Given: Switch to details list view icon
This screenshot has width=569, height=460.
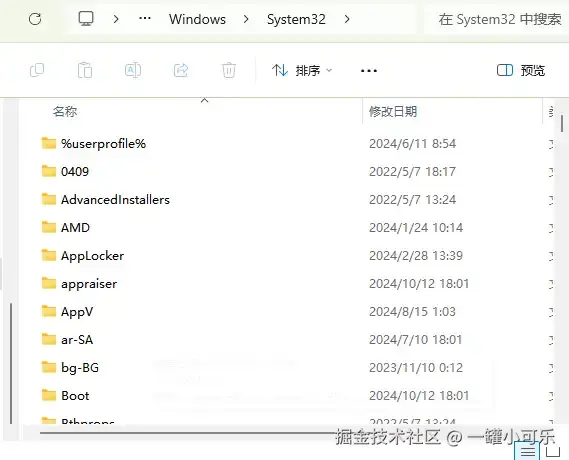Looking at the screenshot, I should (x=527, y=451).
